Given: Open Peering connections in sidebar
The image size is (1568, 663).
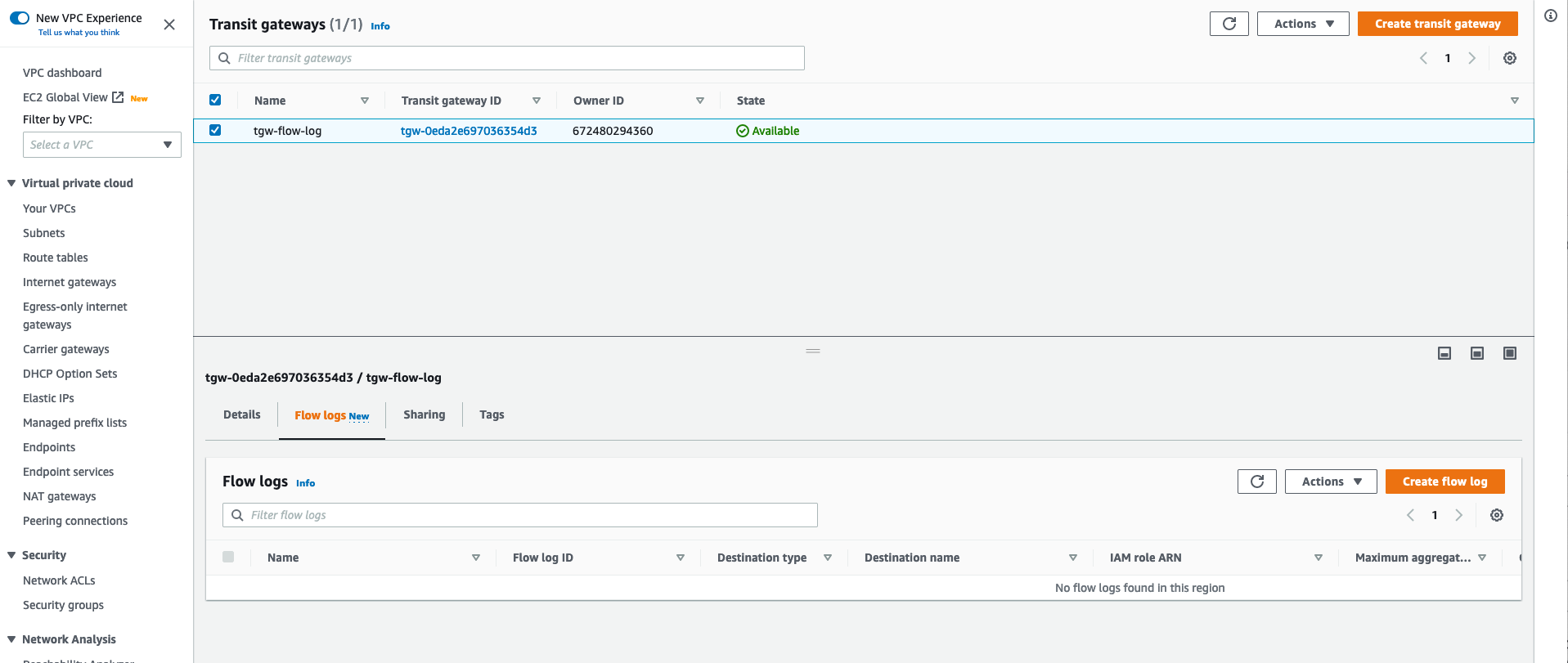Looking at the screenshot, I should point(75,521).
